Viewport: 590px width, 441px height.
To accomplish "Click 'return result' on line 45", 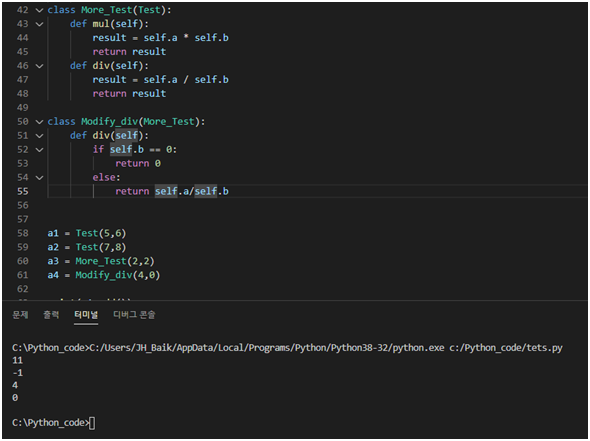I will coord(129,52).
